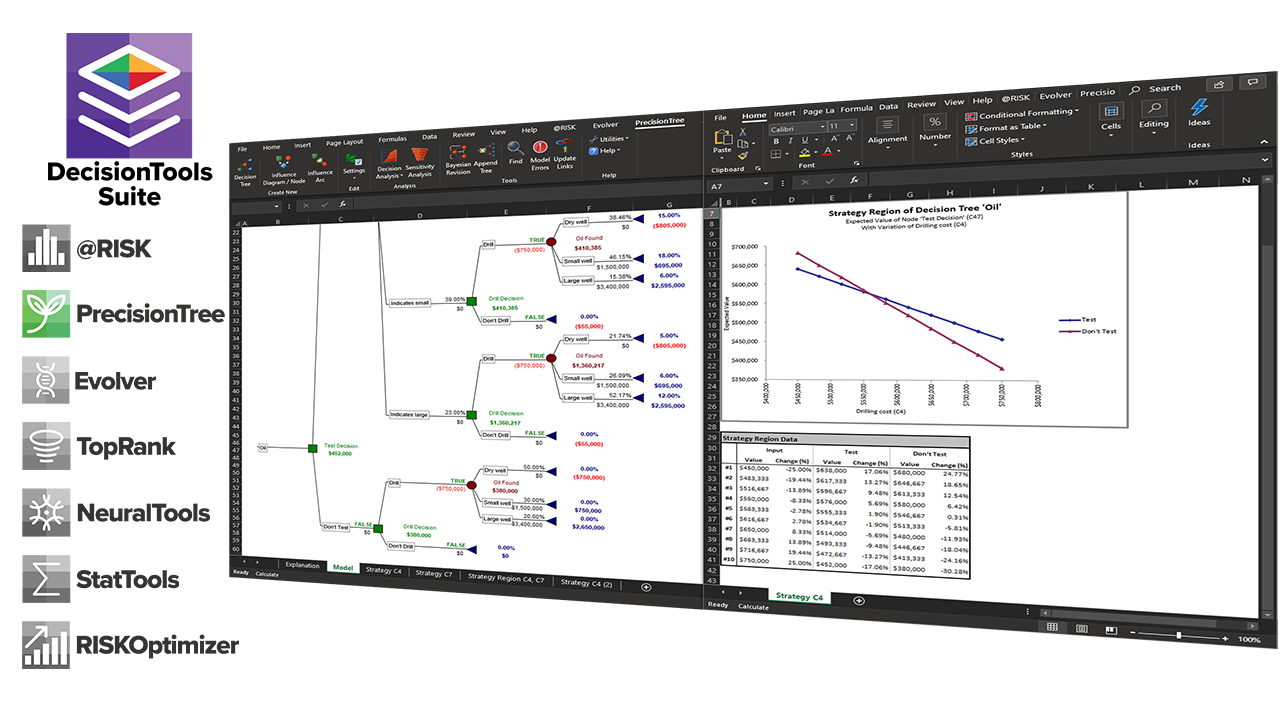The width and height of the screenshot is (1280, 720).
Task: Select the Strategy C4 (2) sheet tab
Action: (588, 582)
